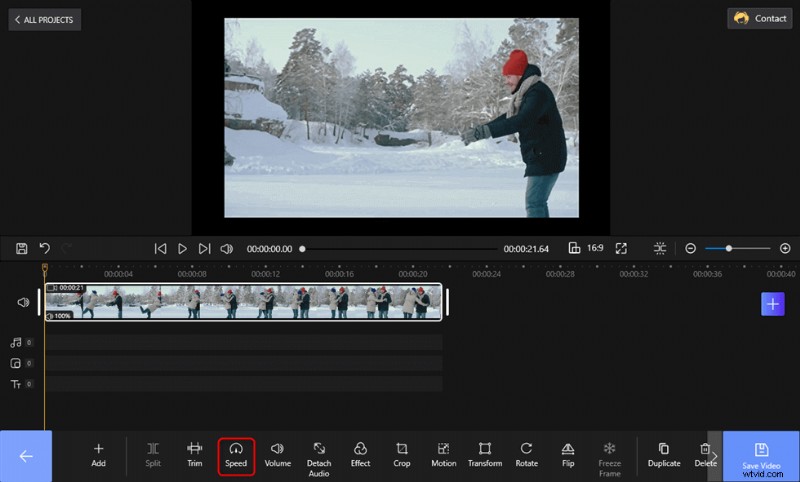Toggle video track mute speaker icon
This screenshot has width=800, height=482.
(23, 302)
